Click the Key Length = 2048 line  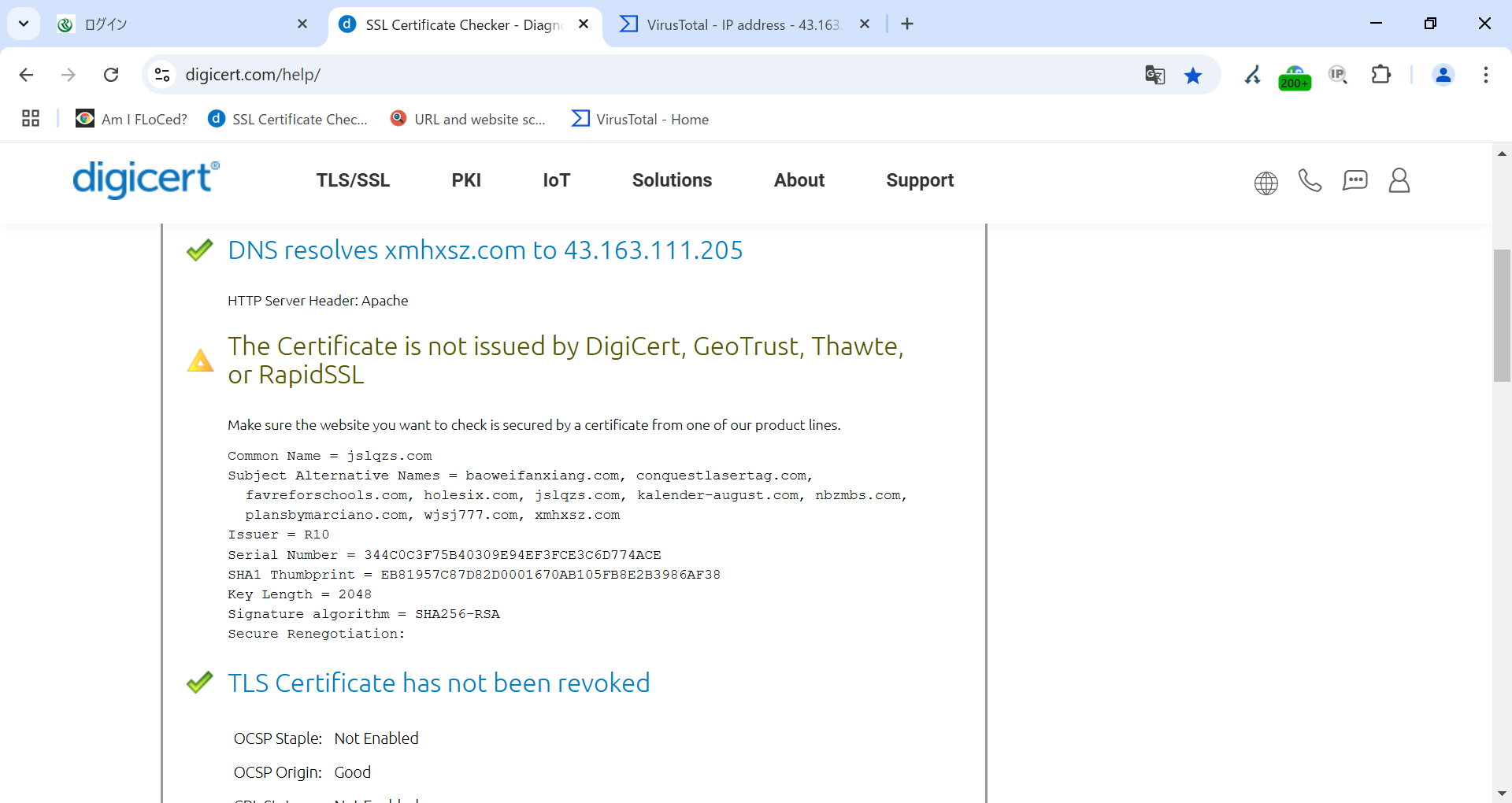[x=300, y=594]
